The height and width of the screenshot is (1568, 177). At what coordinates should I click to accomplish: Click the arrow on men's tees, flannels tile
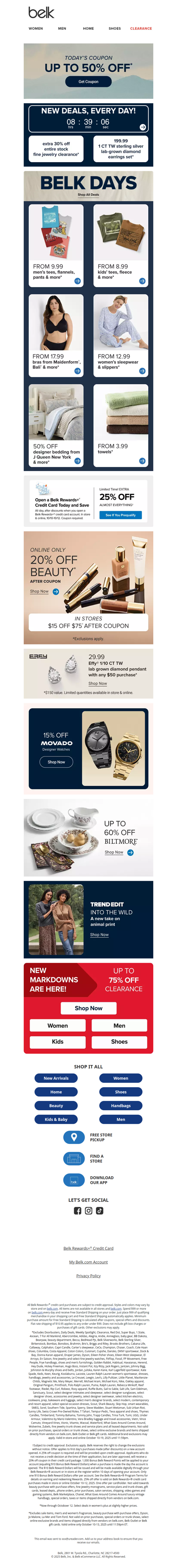click(x=77, y=281)
